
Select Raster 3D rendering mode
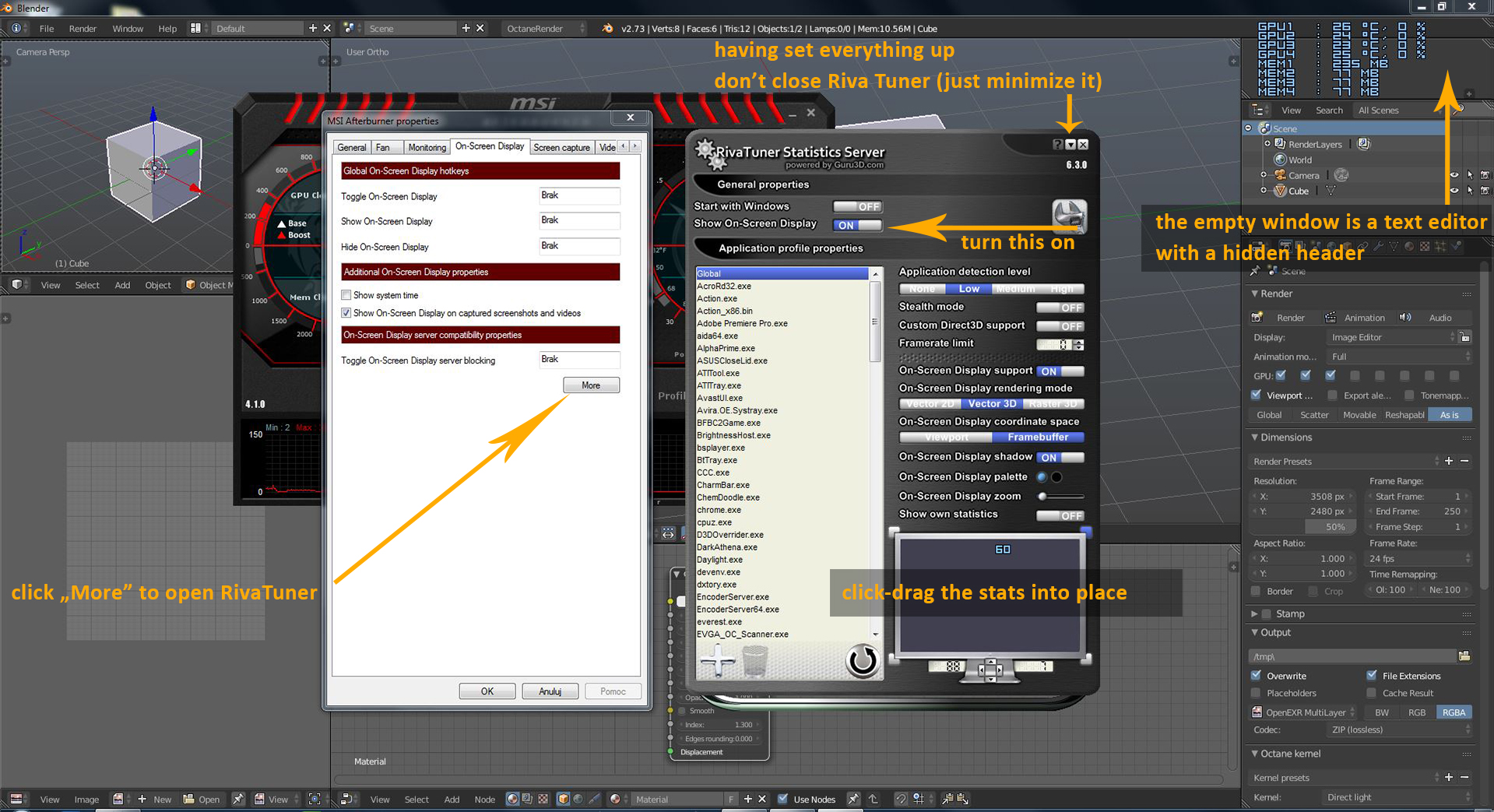[1053, 404]
